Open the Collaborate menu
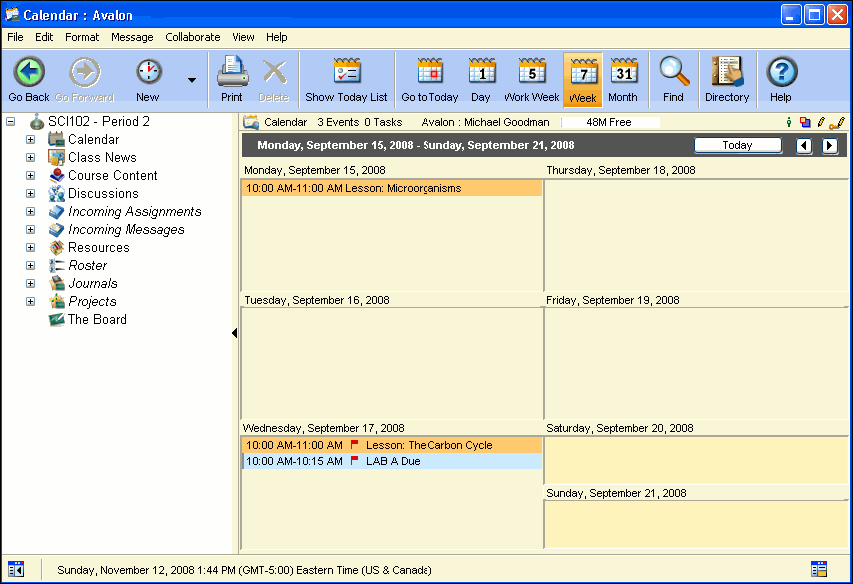853x584 pixels. tap(192, 37)
